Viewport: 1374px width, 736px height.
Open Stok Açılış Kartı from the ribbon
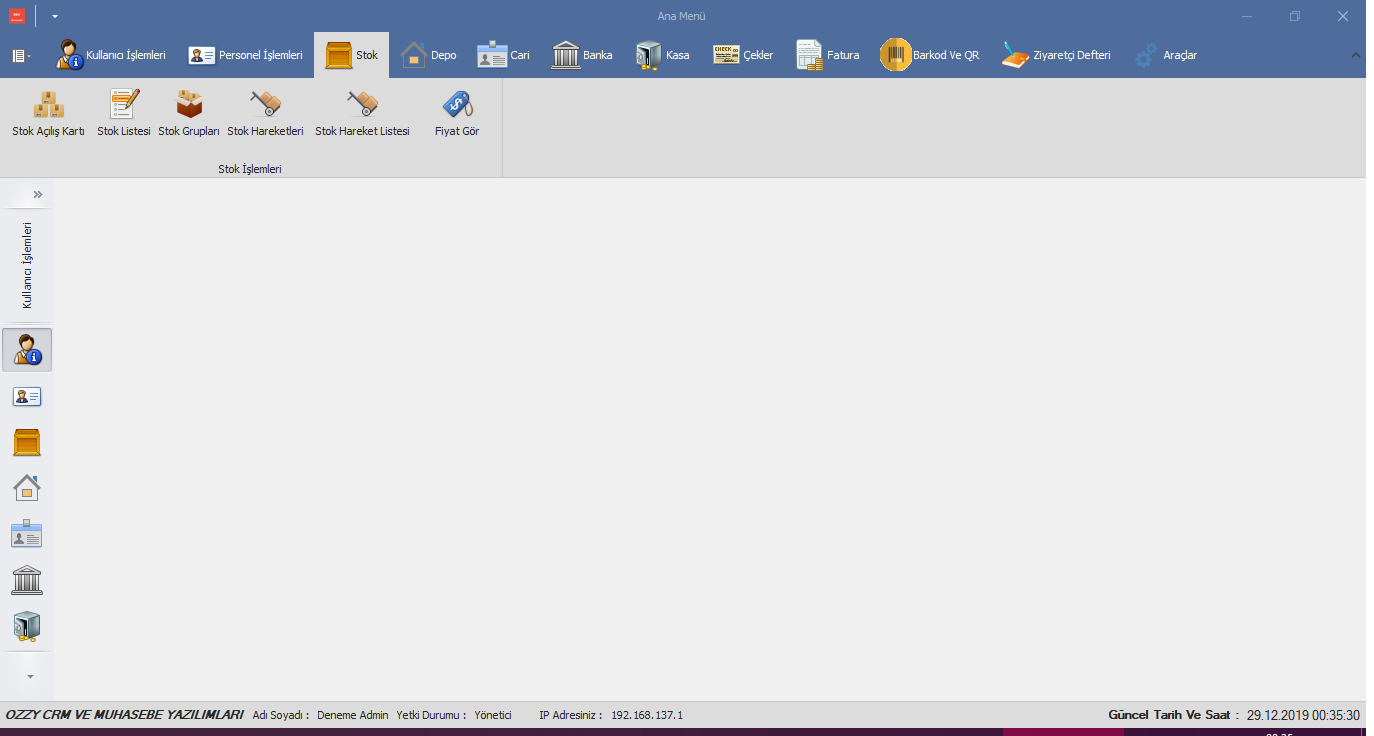click(48, 114)
